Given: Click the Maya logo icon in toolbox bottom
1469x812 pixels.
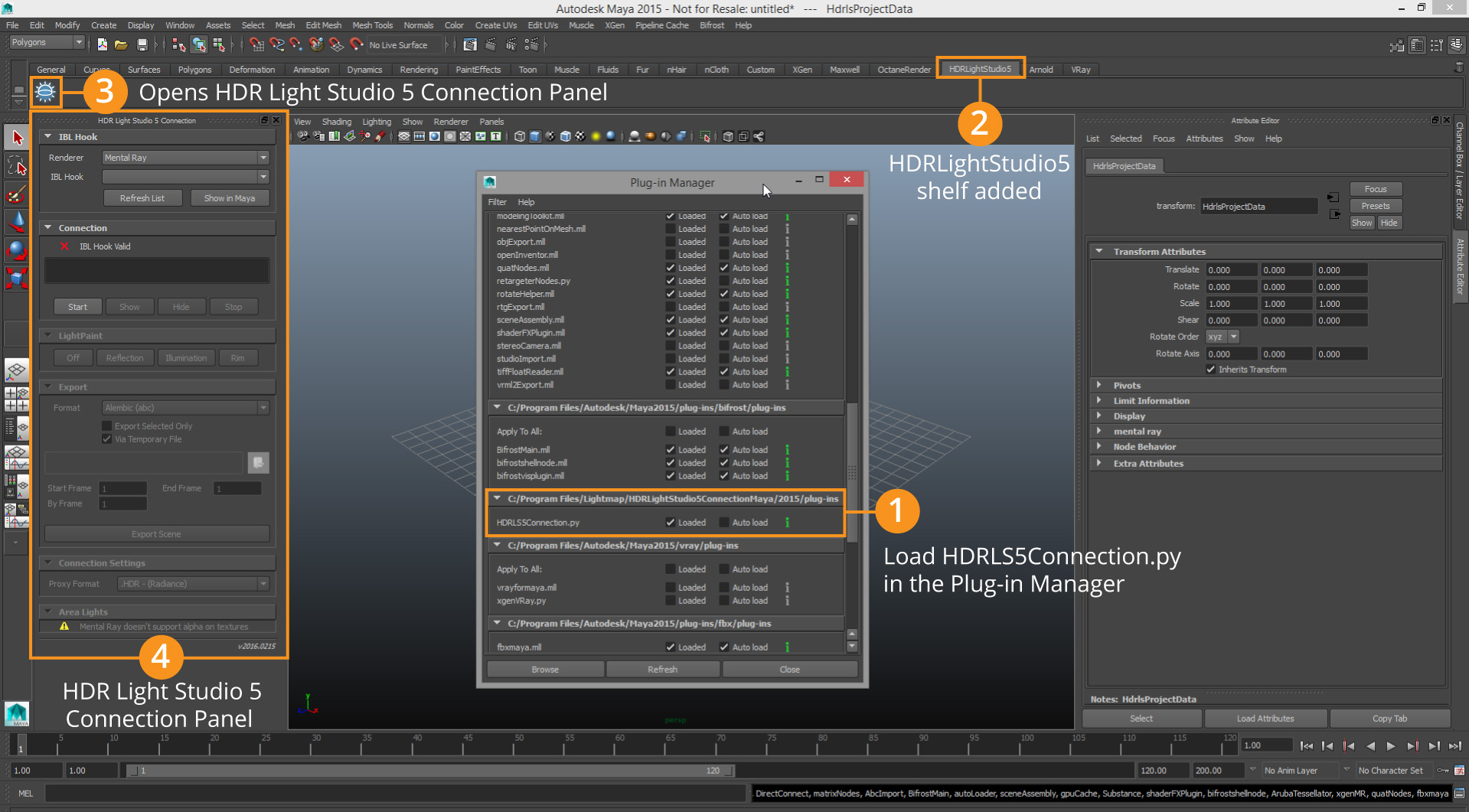Looking at the screenshot, I should pyautogui.click(x=17, y=713).
